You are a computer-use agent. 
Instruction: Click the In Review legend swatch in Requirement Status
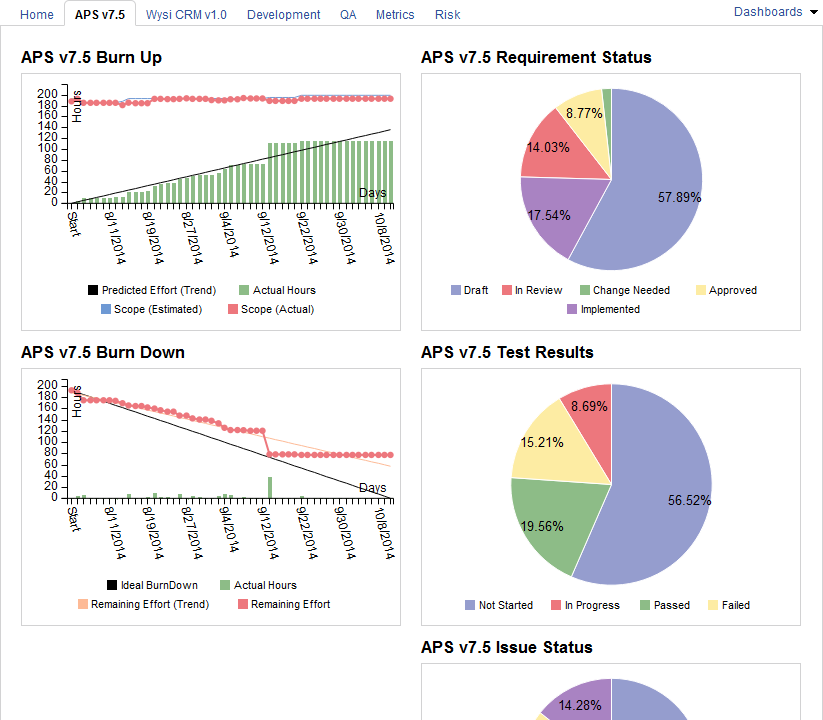click(507, 291)
